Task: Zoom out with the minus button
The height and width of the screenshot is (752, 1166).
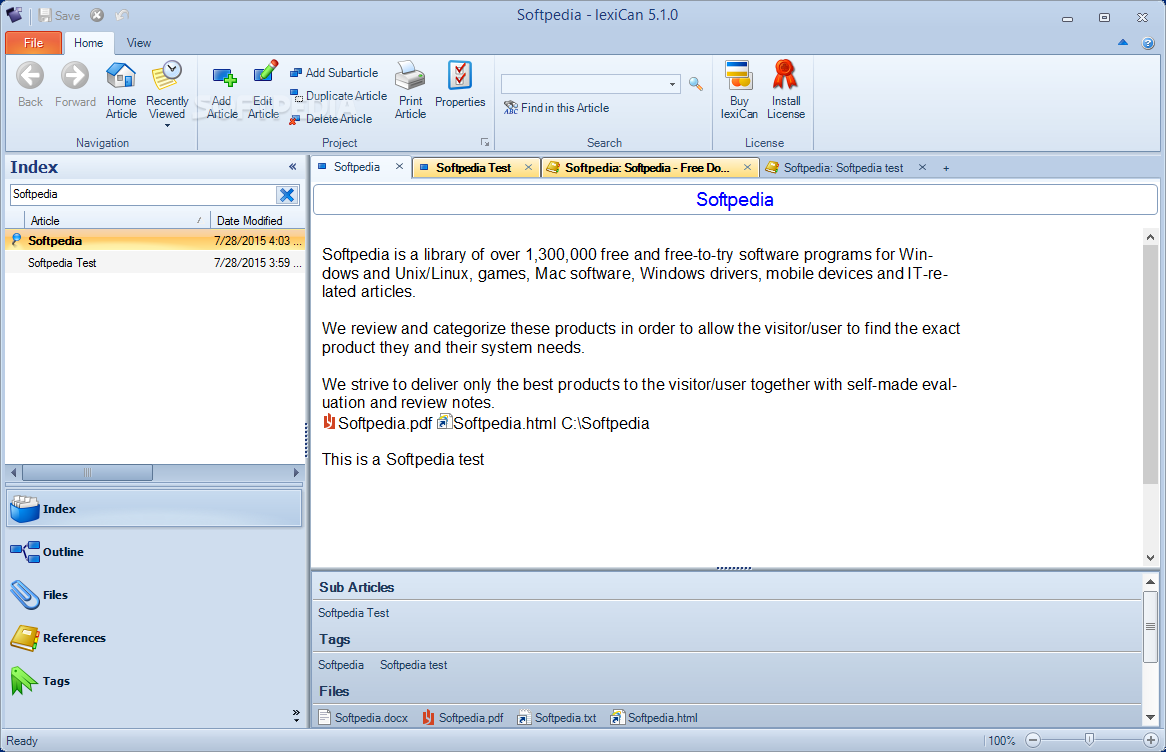Action: tap(1033, 740)
